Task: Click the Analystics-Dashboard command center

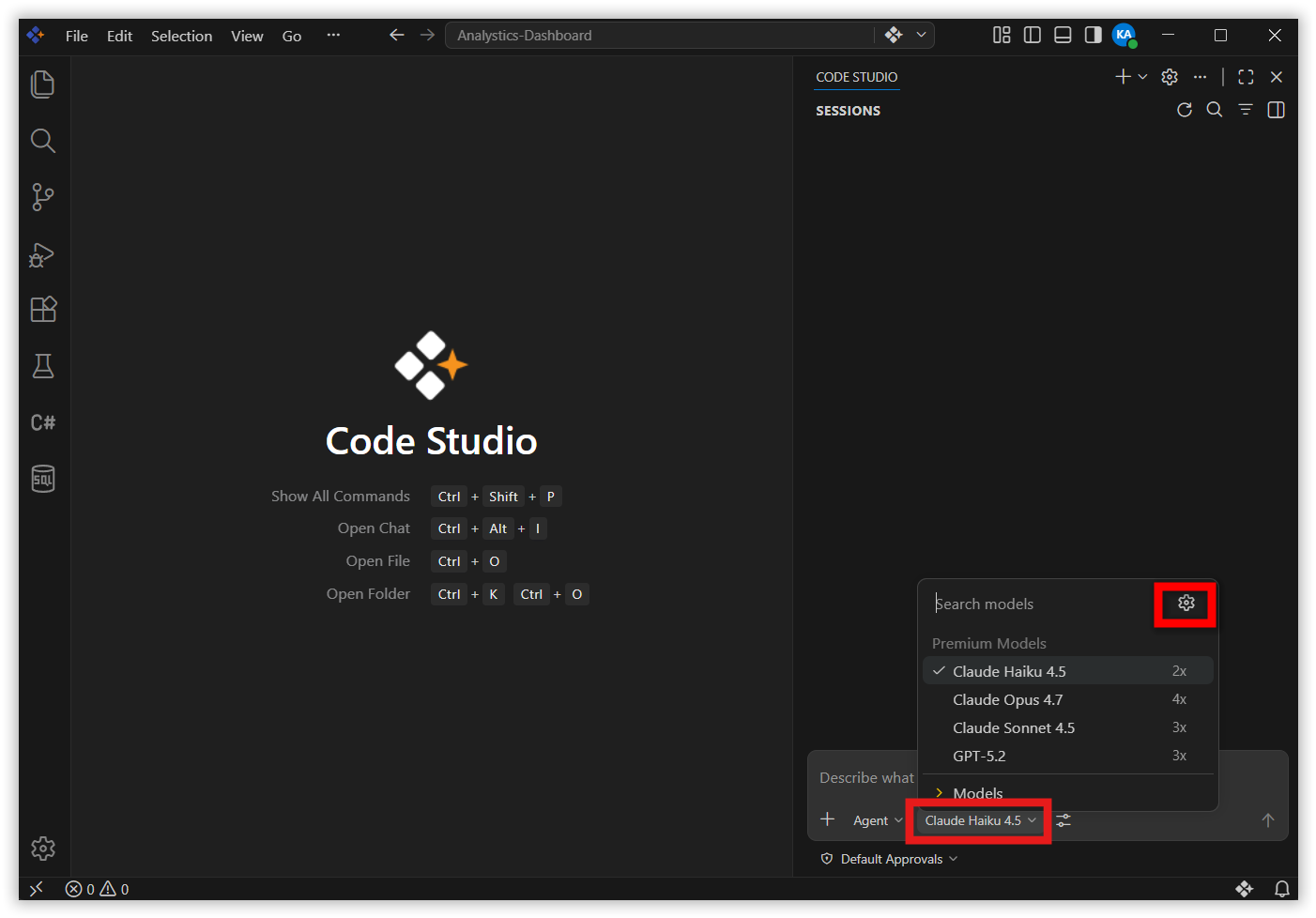Action: click(659, 36)
